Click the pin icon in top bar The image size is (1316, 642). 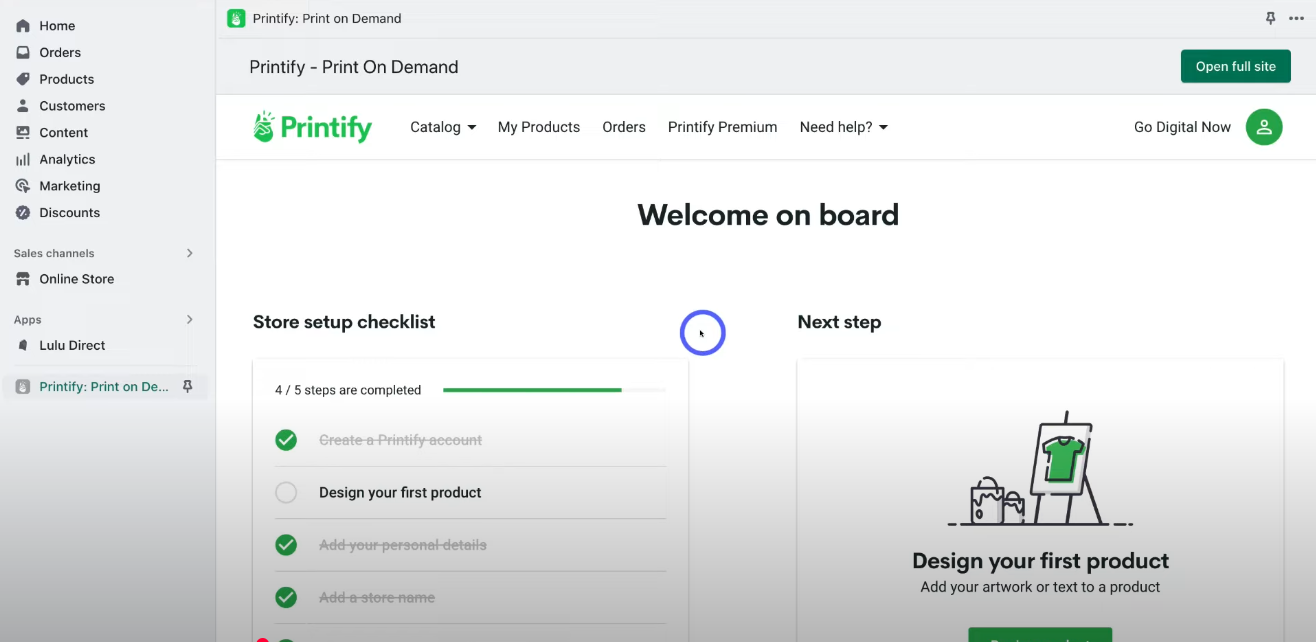[1271, 18]
